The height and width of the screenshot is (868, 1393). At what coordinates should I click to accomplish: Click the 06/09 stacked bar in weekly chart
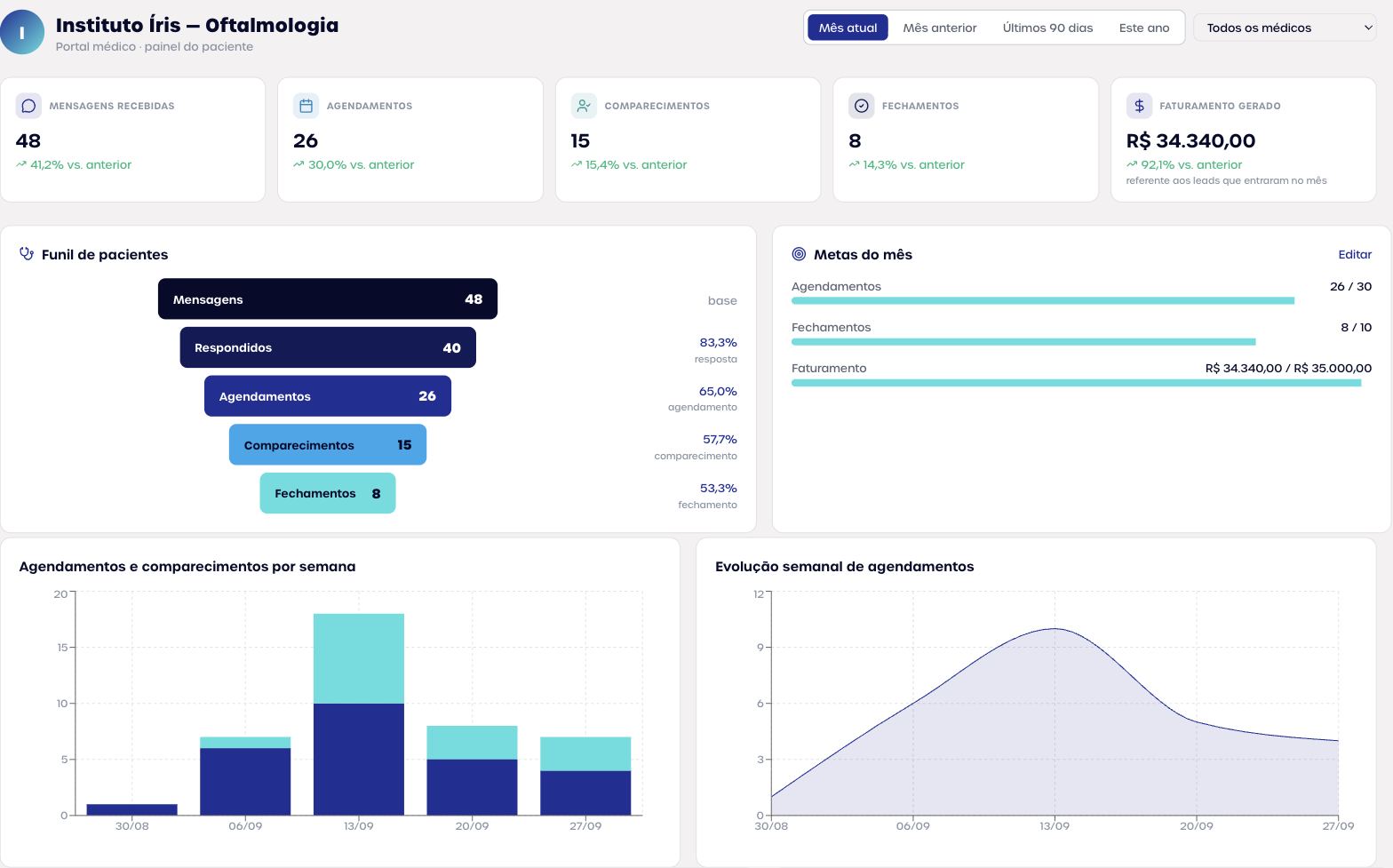(245, 776)
